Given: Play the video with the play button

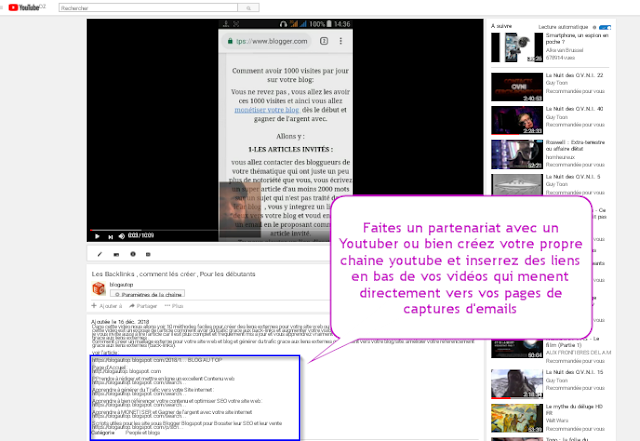Looking at the screenshot, I should [97, 236].
